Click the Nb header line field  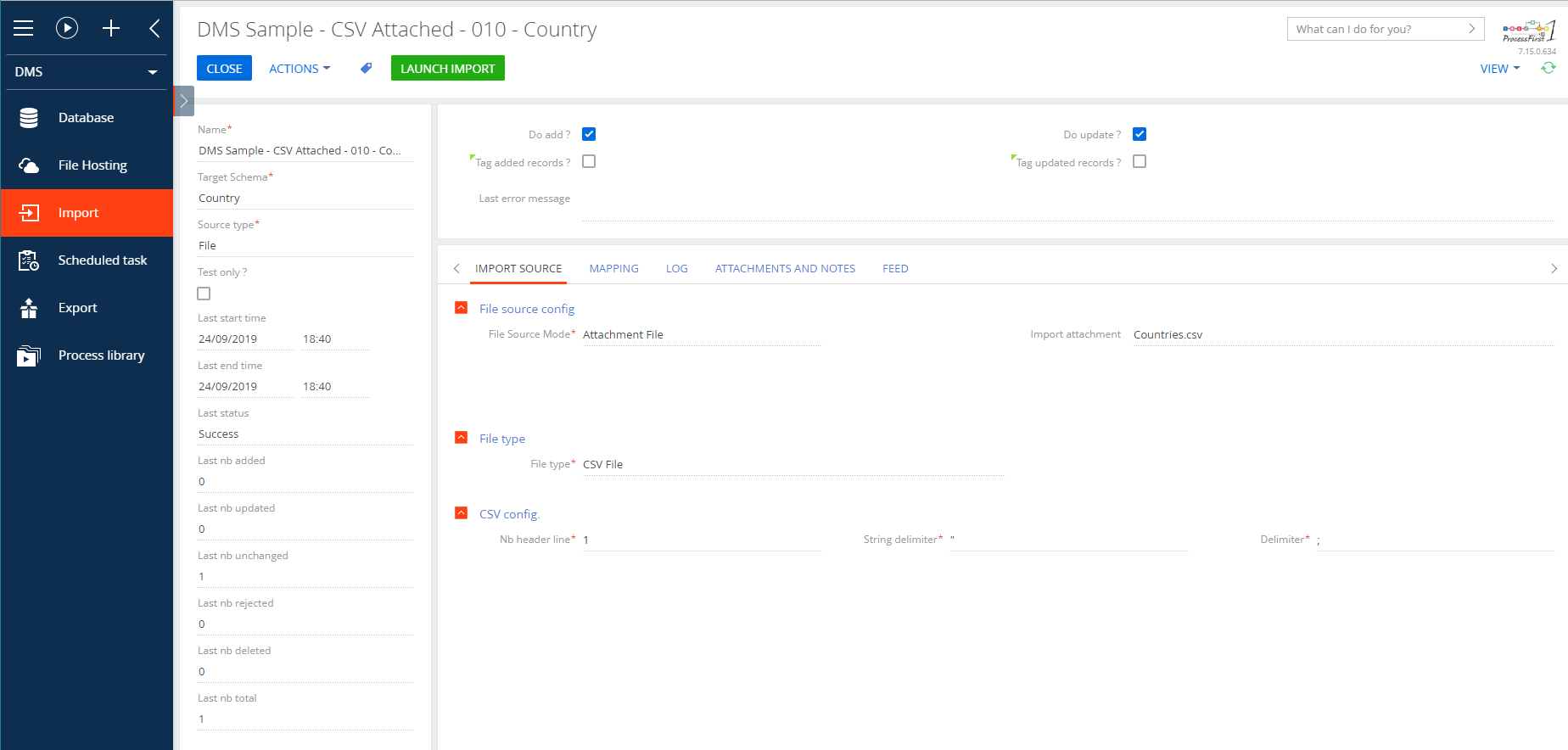[701, 540]
